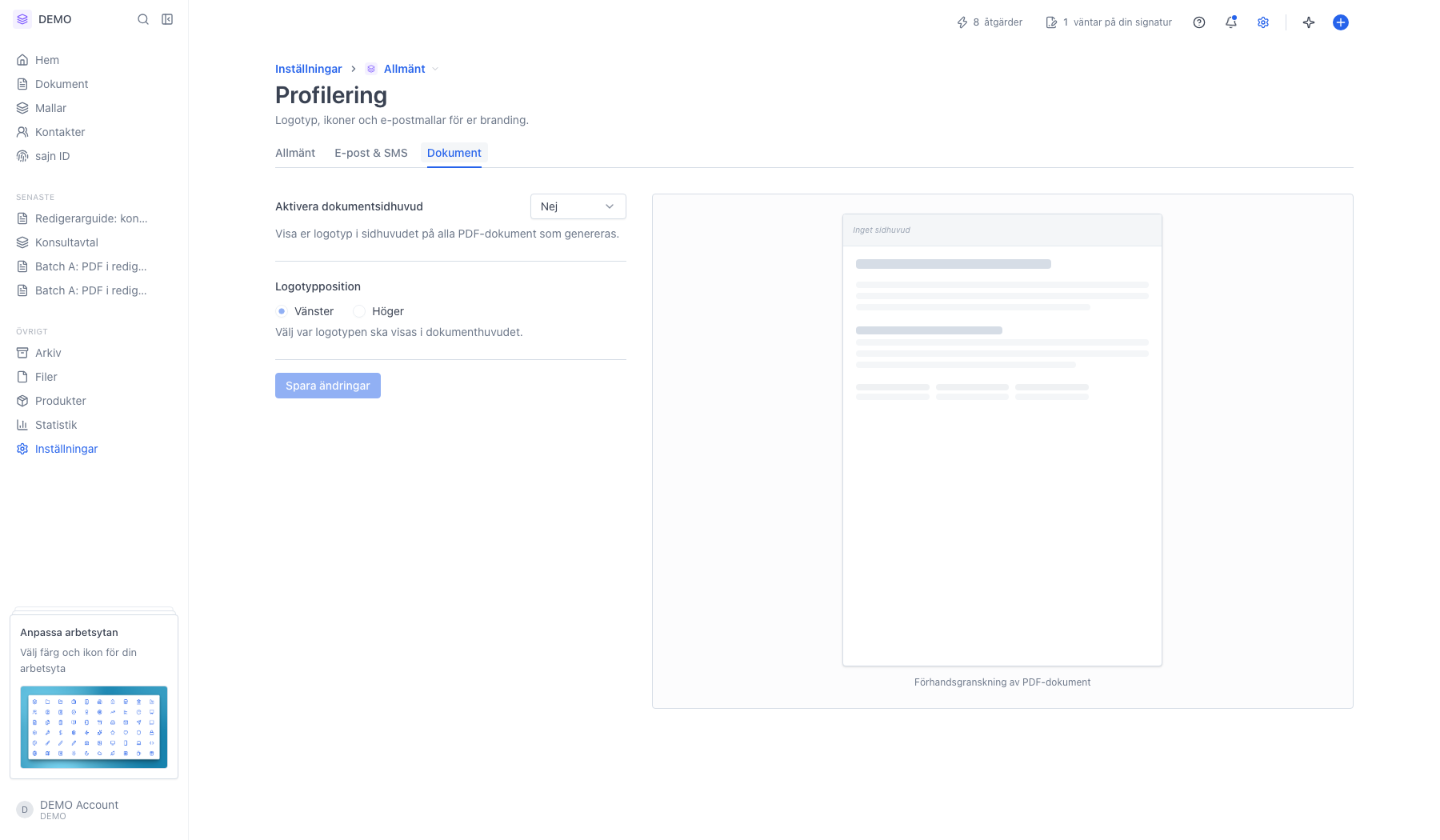
Task: Open the help question mark icon
Action: [x=1199, y=22]
